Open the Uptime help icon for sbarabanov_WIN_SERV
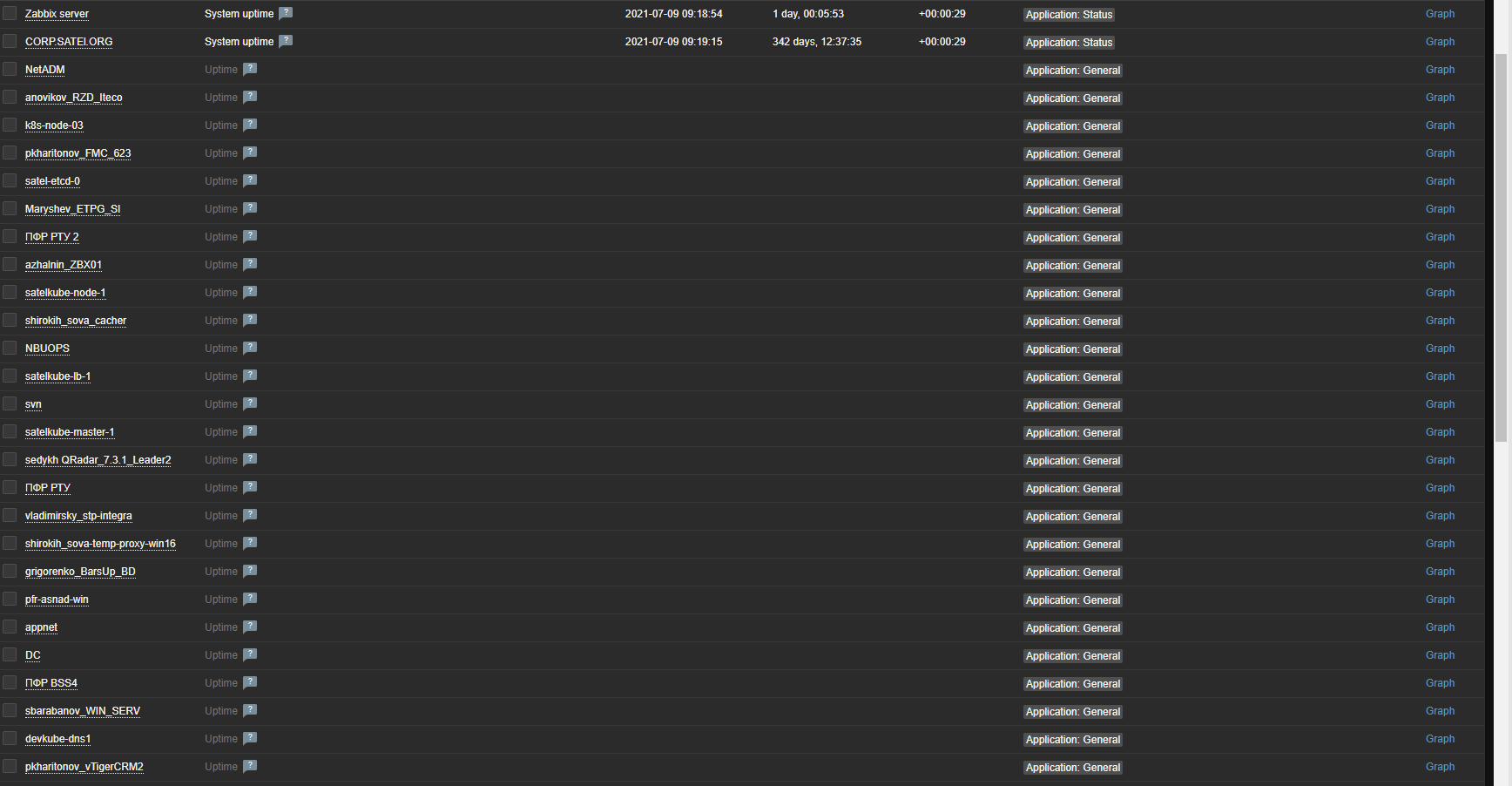The image size is (1512, 786). 250,710
